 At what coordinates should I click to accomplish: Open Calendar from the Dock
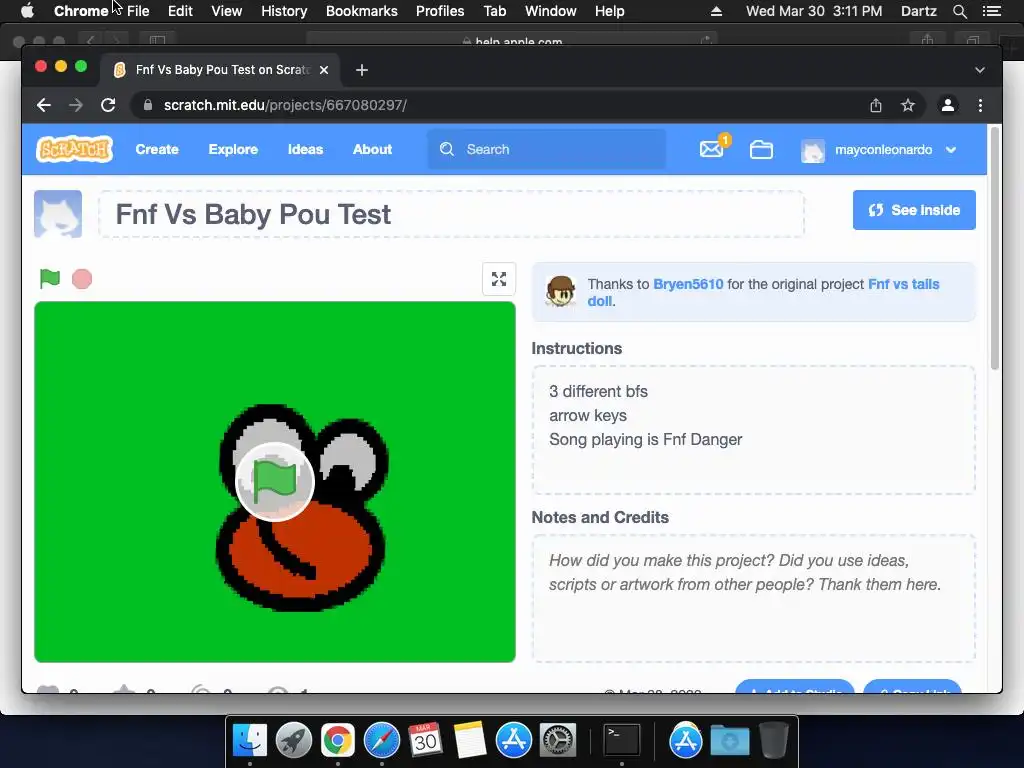426,740
